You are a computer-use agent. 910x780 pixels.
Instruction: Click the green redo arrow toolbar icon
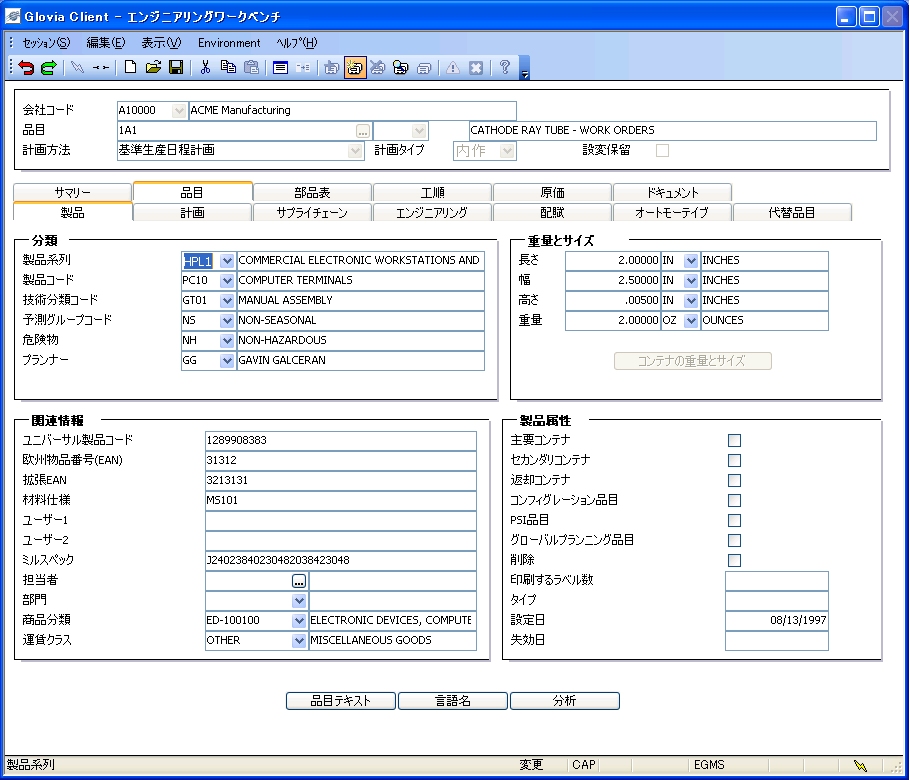(47, 68)
